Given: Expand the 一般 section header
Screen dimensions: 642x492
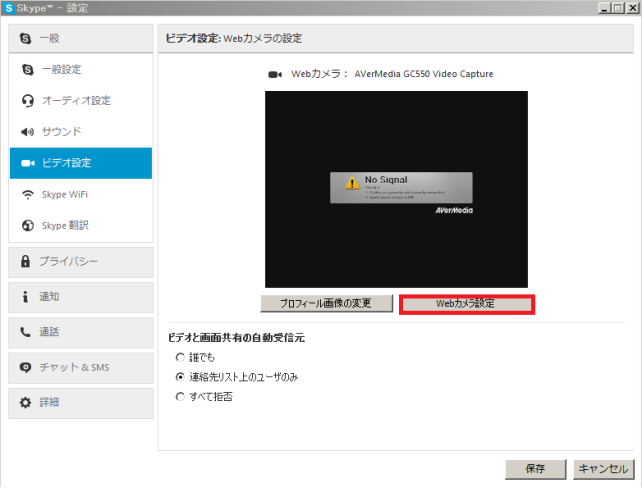Looking at the screenshot, I should (x=81, y=38).
